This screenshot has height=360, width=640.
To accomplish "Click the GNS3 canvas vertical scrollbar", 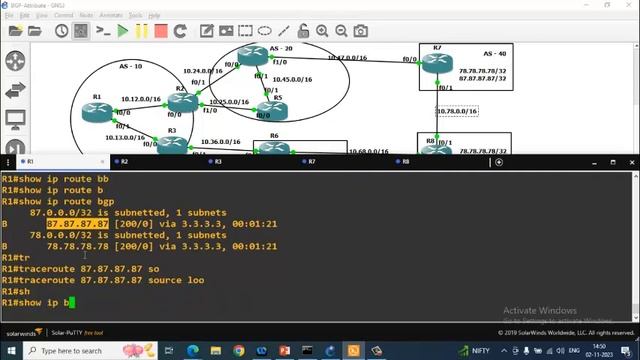I will click(x=637, y=98).
